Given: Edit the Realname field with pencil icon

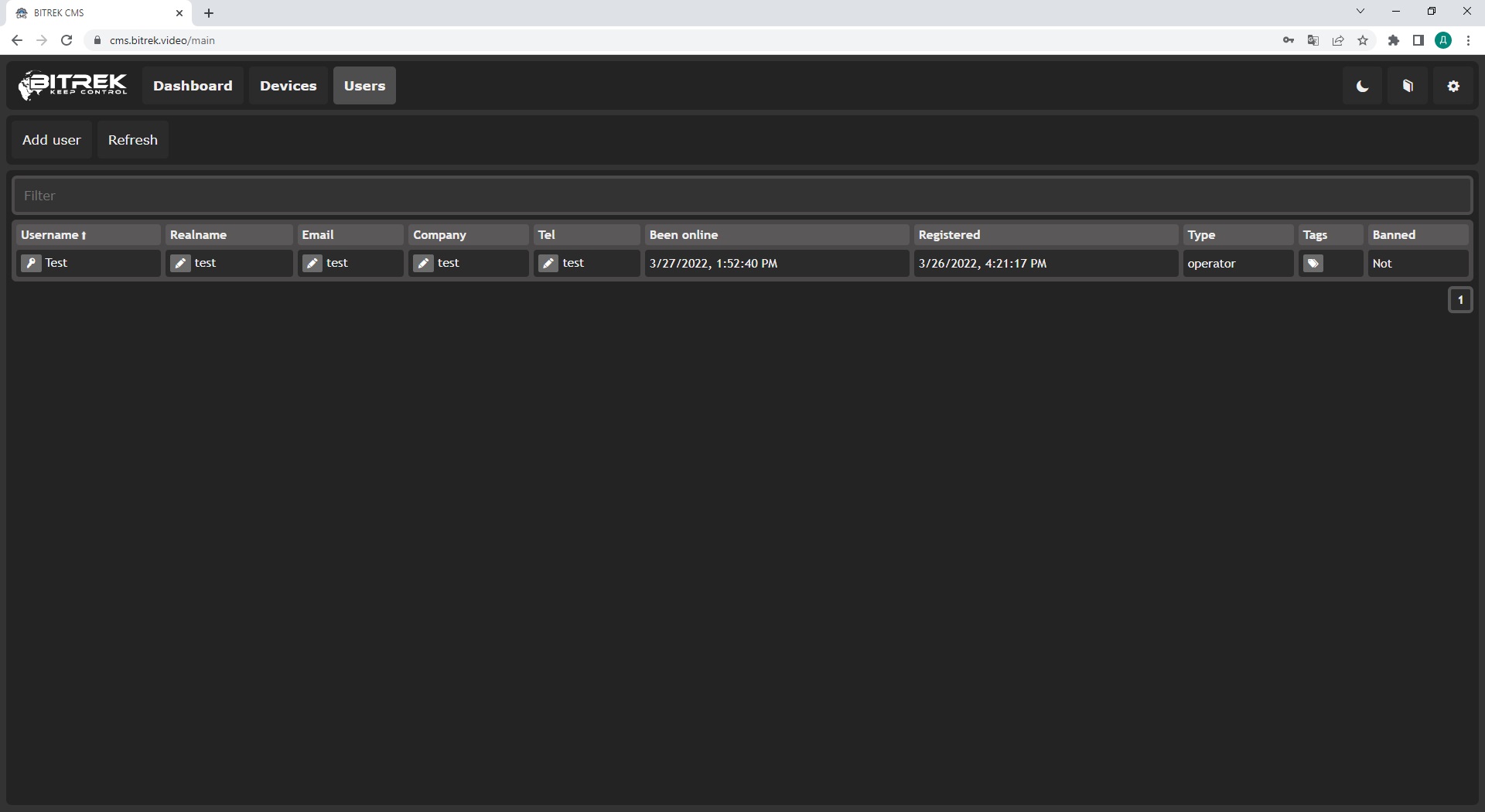Looking at the screenshot, I should 180,263.
